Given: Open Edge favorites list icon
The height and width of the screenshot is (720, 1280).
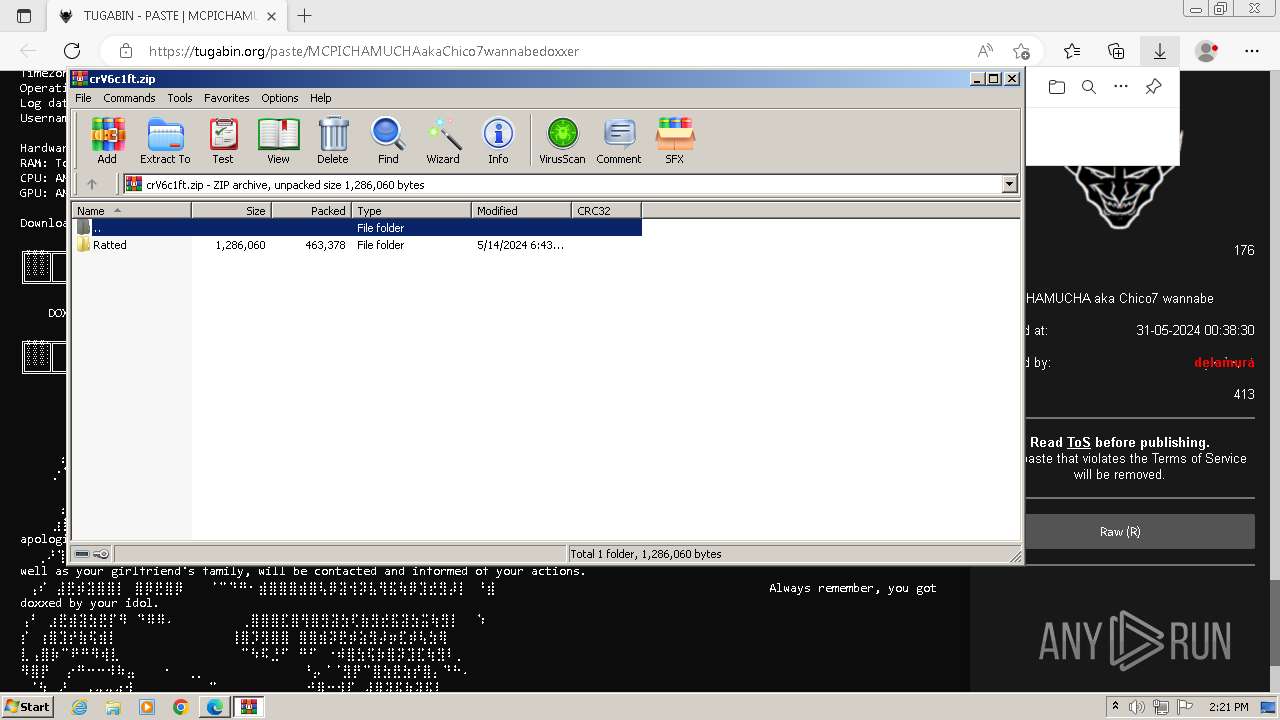Looking at the screenshot, I should click(1072, 51).
